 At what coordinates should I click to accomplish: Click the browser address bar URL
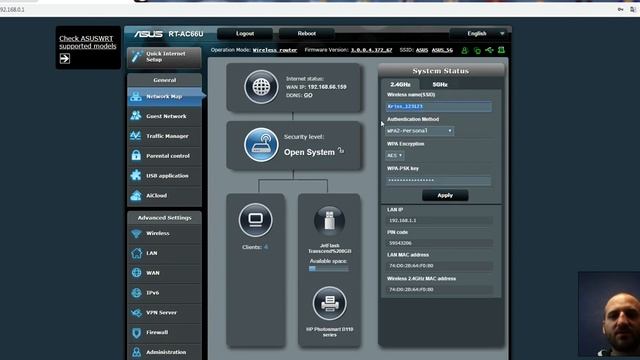(12, 9)
